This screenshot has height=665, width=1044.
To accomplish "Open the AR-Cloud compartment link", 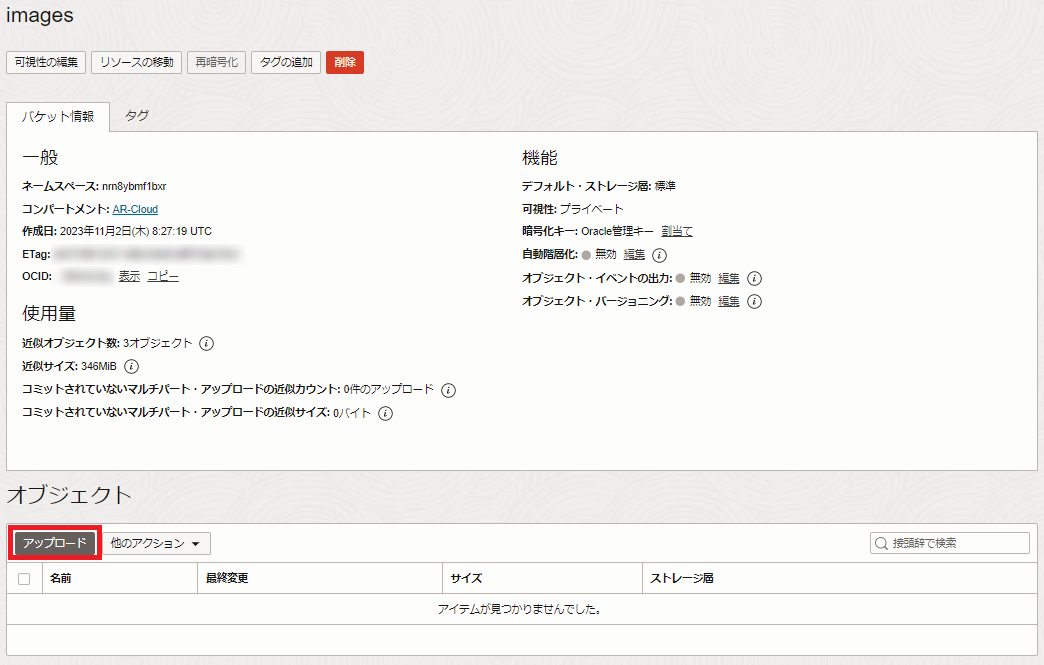I will [135, 209].
